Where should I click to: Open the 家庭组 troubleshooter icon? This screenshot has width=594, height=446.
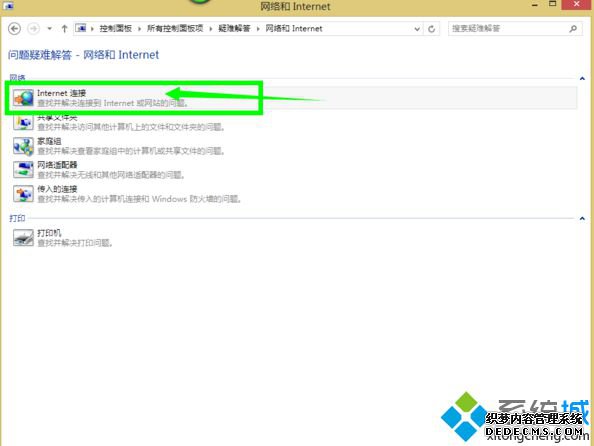click(x=23, y=146)
